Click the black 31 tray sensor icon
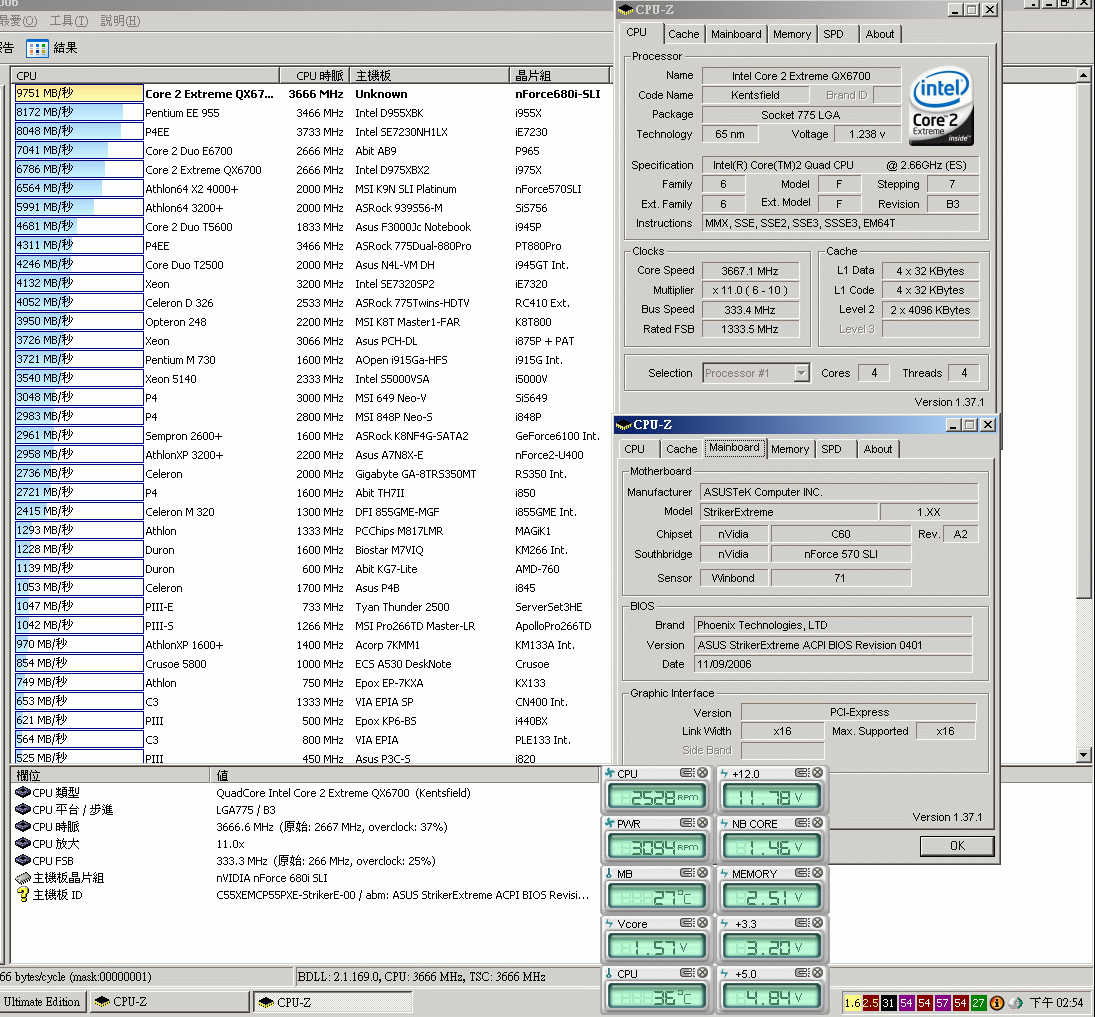Screen dimensions: 1095x1017 pyautogui.click(x=888, y=1003)
